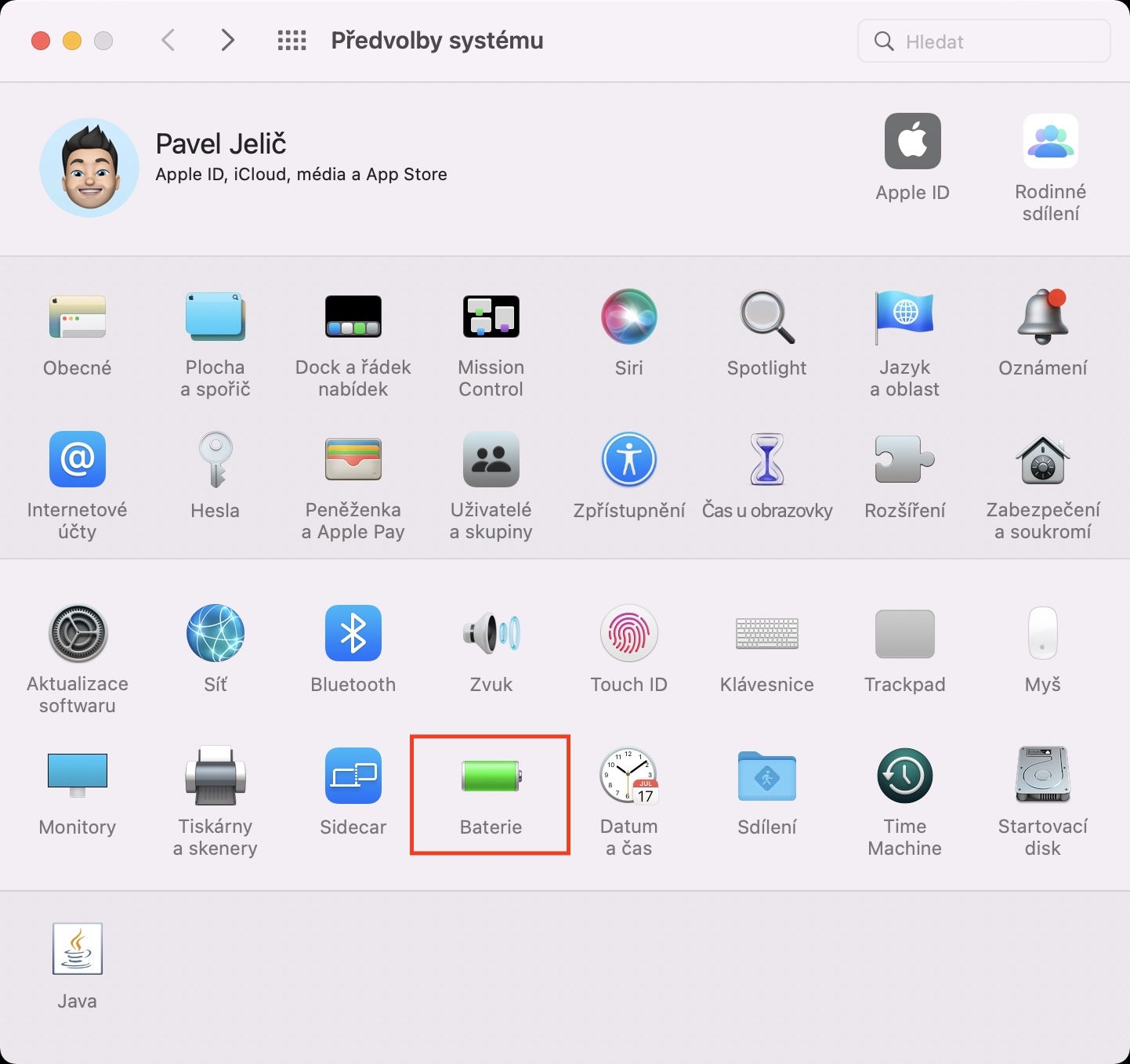Go back with the left chevron
This screenshot has width=1130, height=1064.
tap(168, 40)
